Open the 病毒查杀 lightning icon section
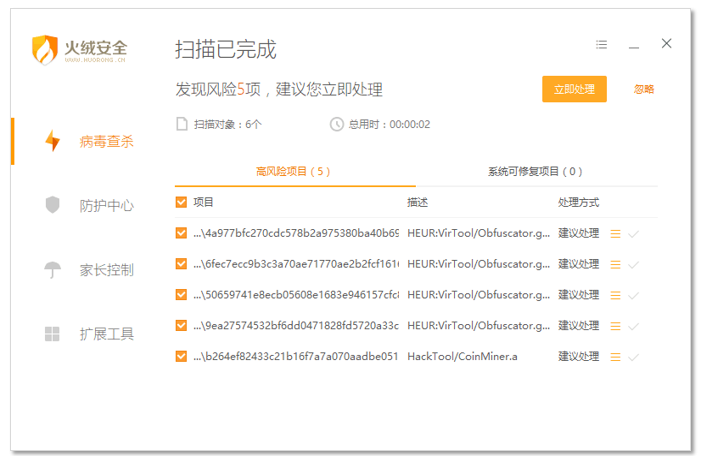 (53, 141)
